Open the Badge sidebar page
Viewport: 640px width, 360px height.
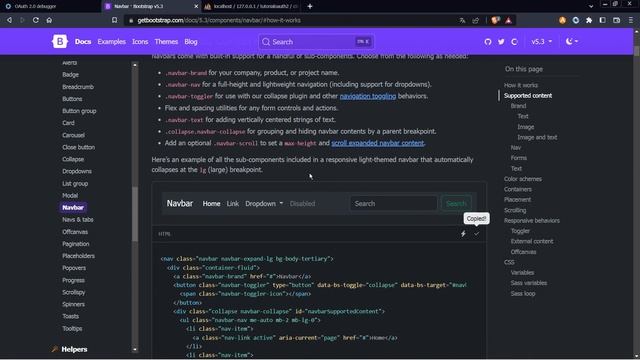[71, 75]
